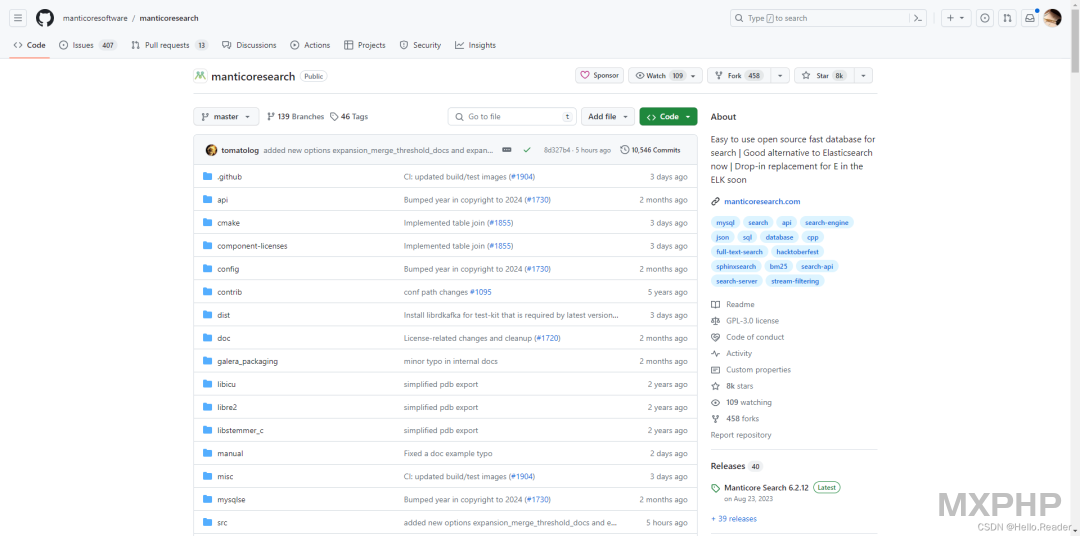Expand the create new plus dropdown
This screenshot has width=1080, height=536.
[956, 18]
